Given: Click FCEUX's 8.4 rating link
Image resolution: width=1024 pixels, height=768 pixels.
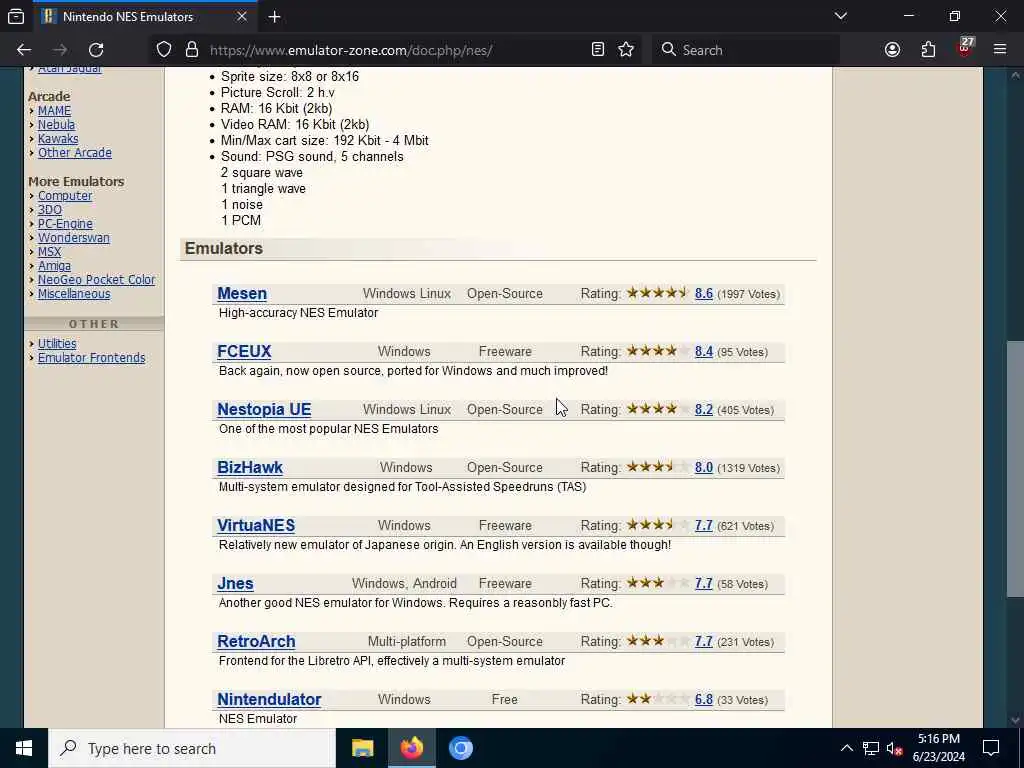Looking at the screenshot, I should 703,351.
